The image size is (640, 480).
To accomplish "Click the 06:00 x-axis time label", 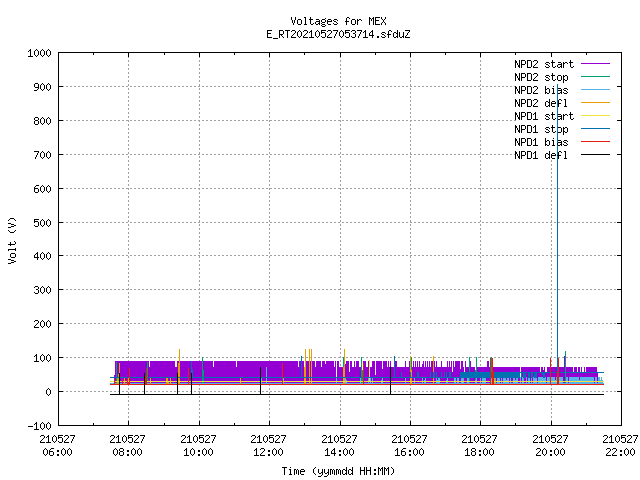I will (x=57, y=452).
